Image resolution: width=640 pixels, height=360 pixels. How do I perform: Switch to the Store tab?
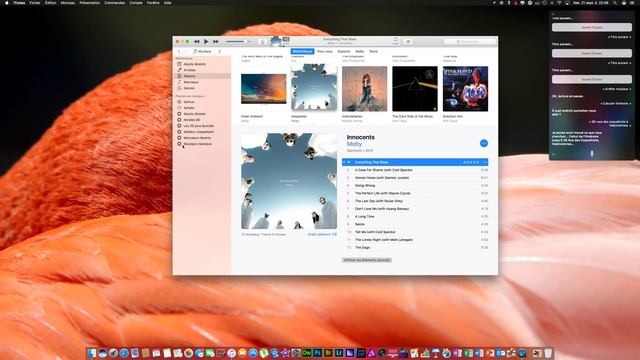tap(373, 51)
